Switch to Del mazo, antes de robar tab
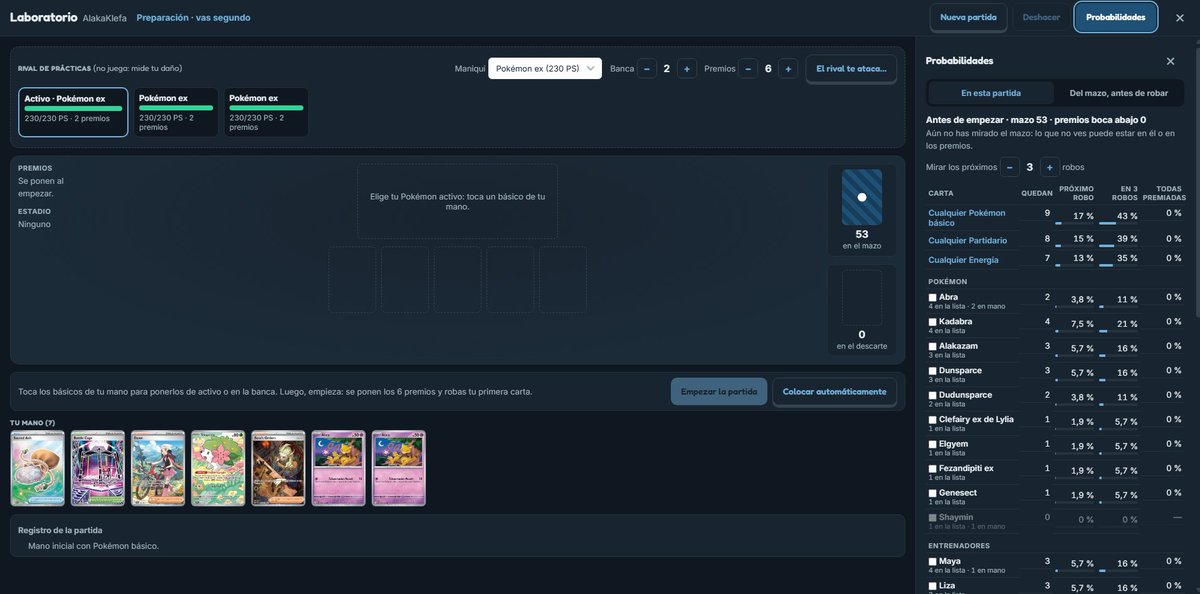 coord(1118,93)
